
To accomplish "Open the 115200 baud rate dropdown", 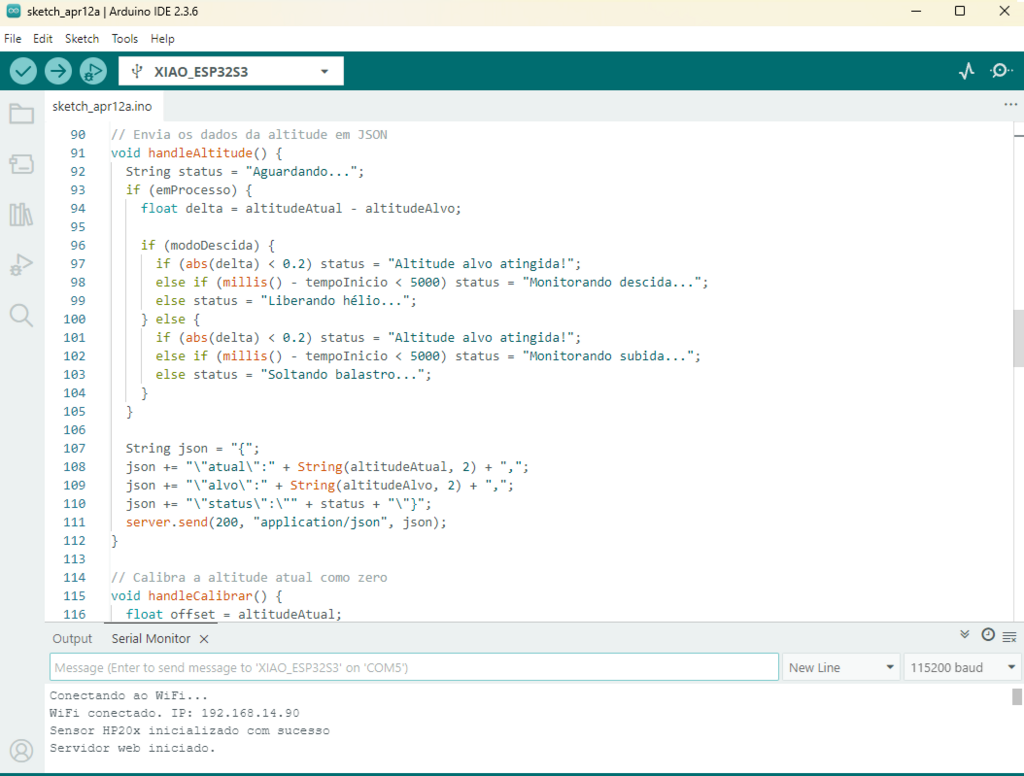I will point(962,667).
